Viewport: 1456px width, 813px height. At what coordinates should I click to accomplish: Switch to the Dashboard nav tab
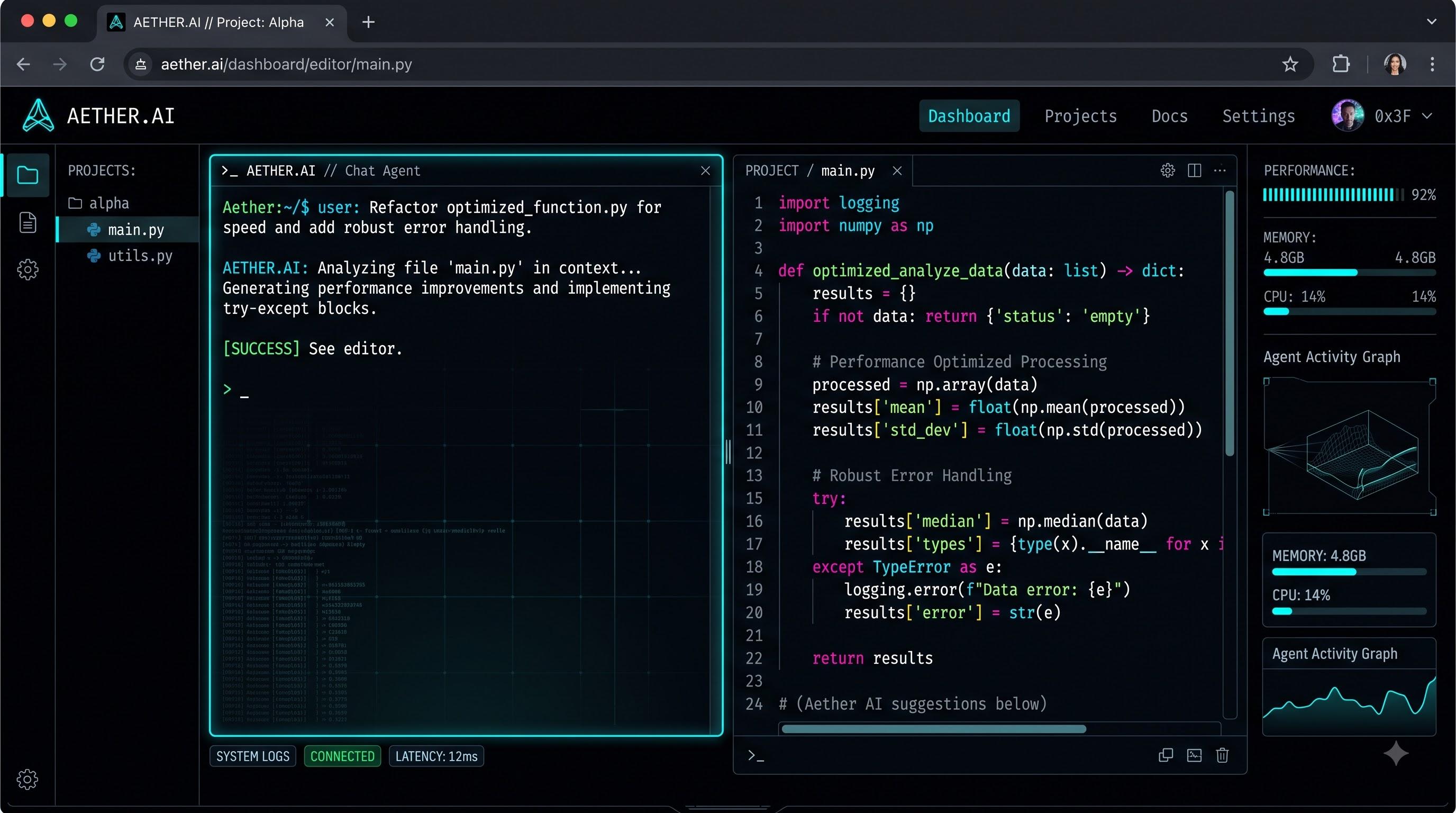coord(969,116)
